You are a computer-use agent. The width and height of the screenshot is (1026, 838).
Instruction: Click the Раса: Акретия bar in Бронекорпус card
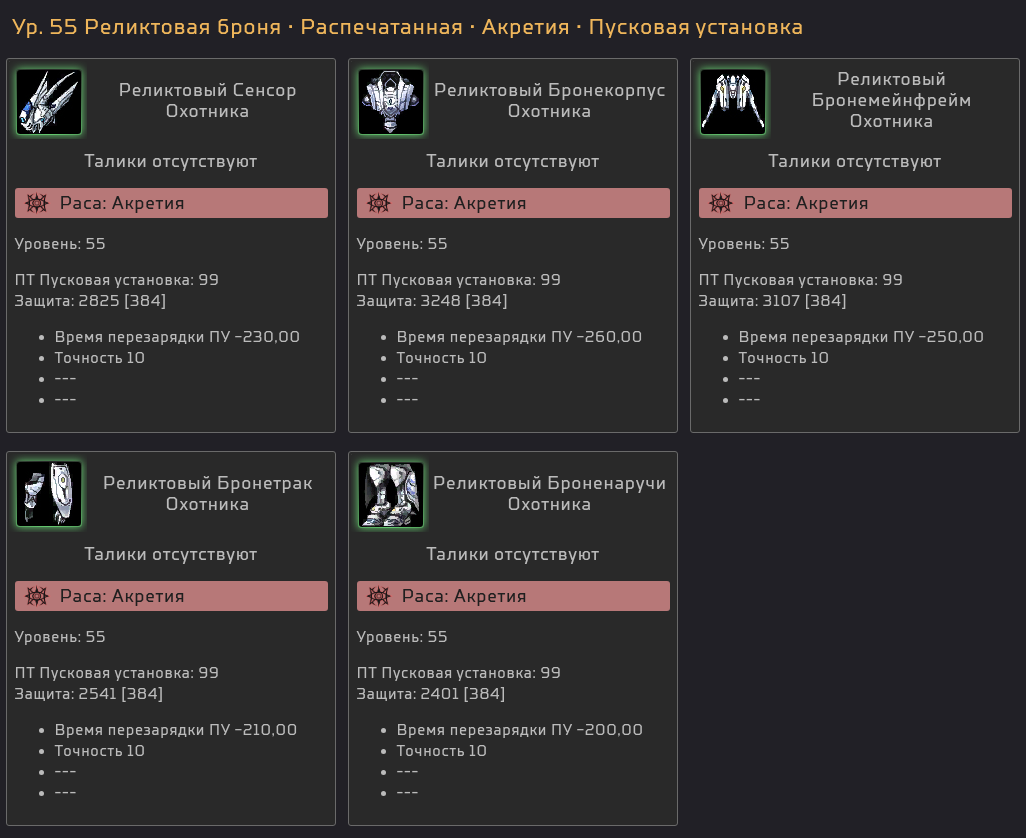point(513,203)
